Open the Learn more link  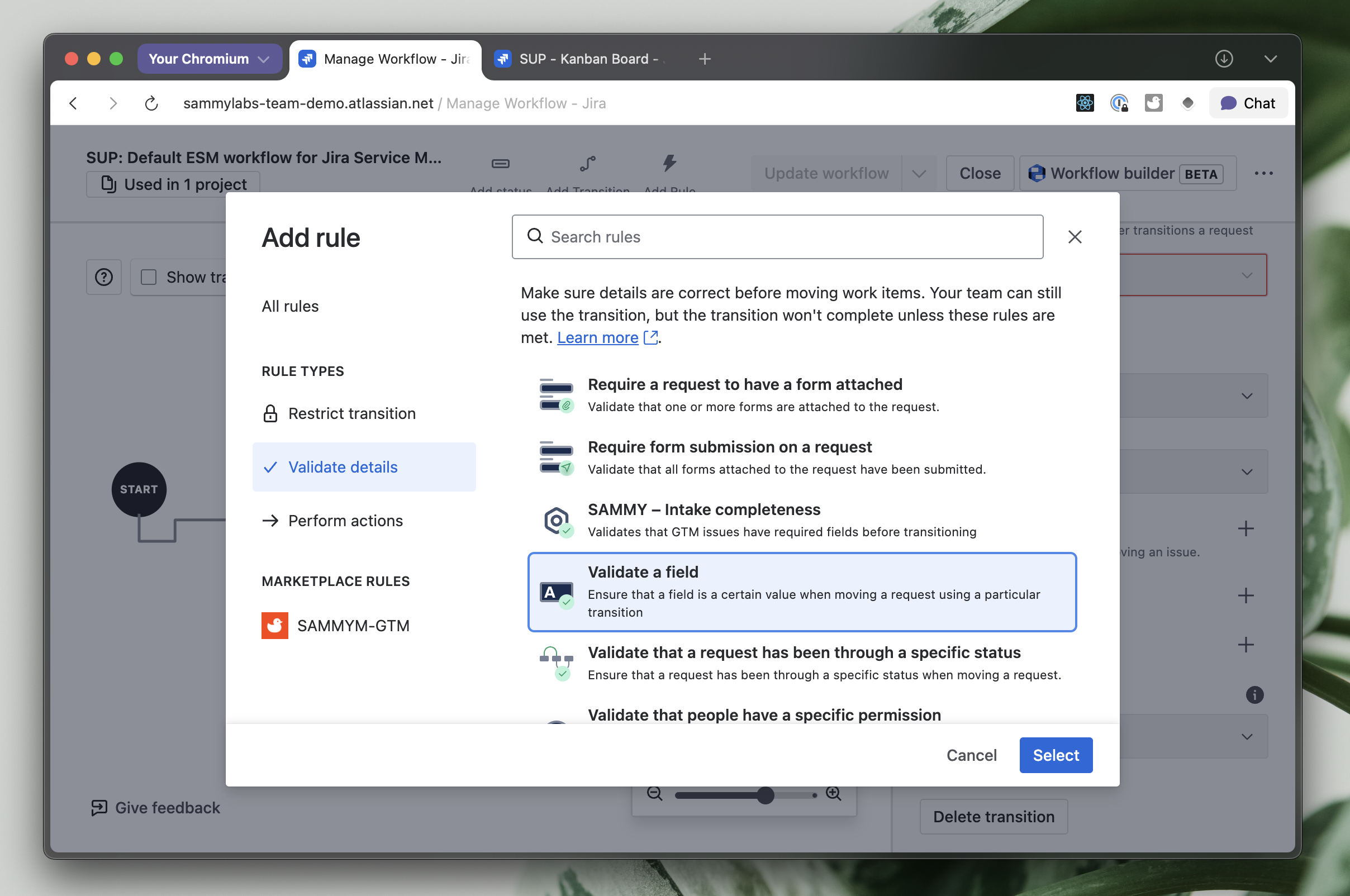click(x=597, y=338)
